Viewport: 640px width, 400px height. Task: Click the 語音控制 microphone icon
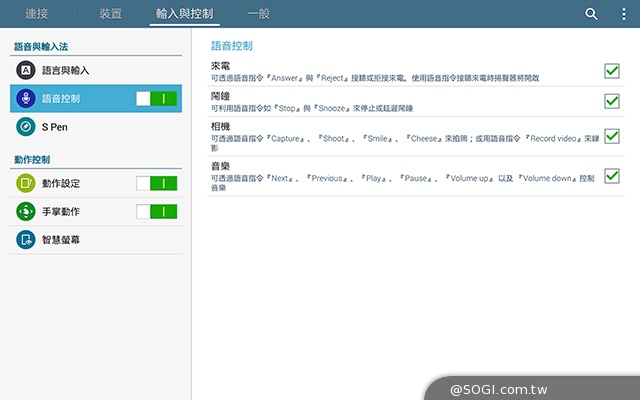click(25, 98)
